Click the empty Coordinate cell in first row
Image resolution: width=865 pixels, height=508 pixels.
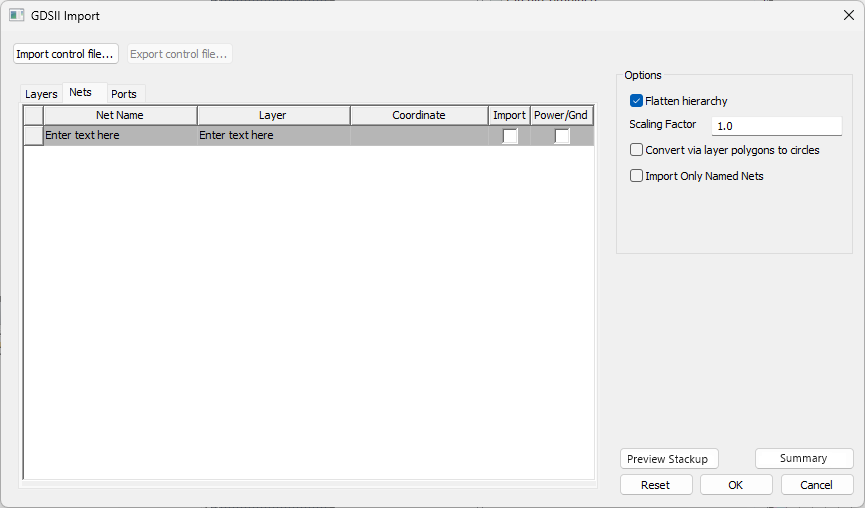tap(419, 136)
